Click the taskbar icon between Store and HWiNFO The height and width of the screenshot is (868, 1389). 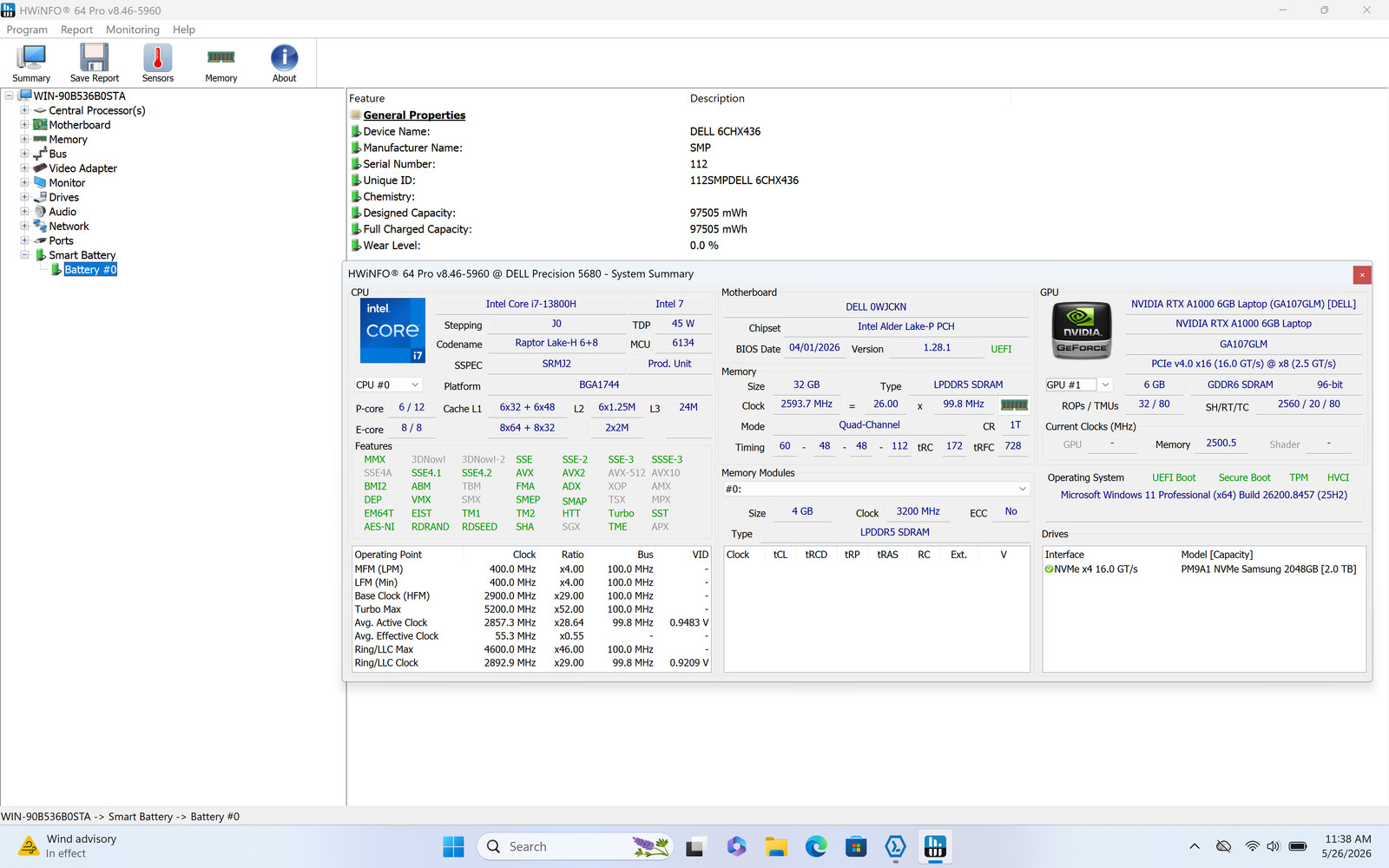tap(895, 846)
